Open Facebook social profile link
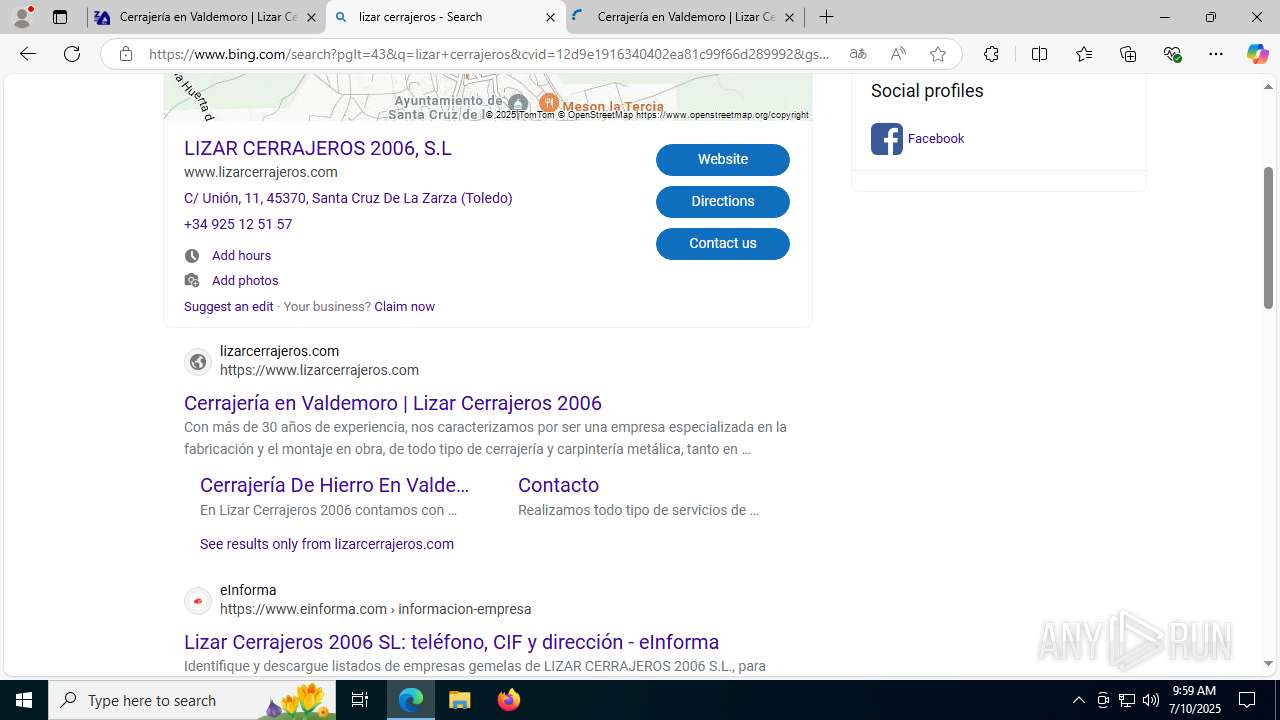This screenshot has height=720, width=1280. tap(936, 139)
